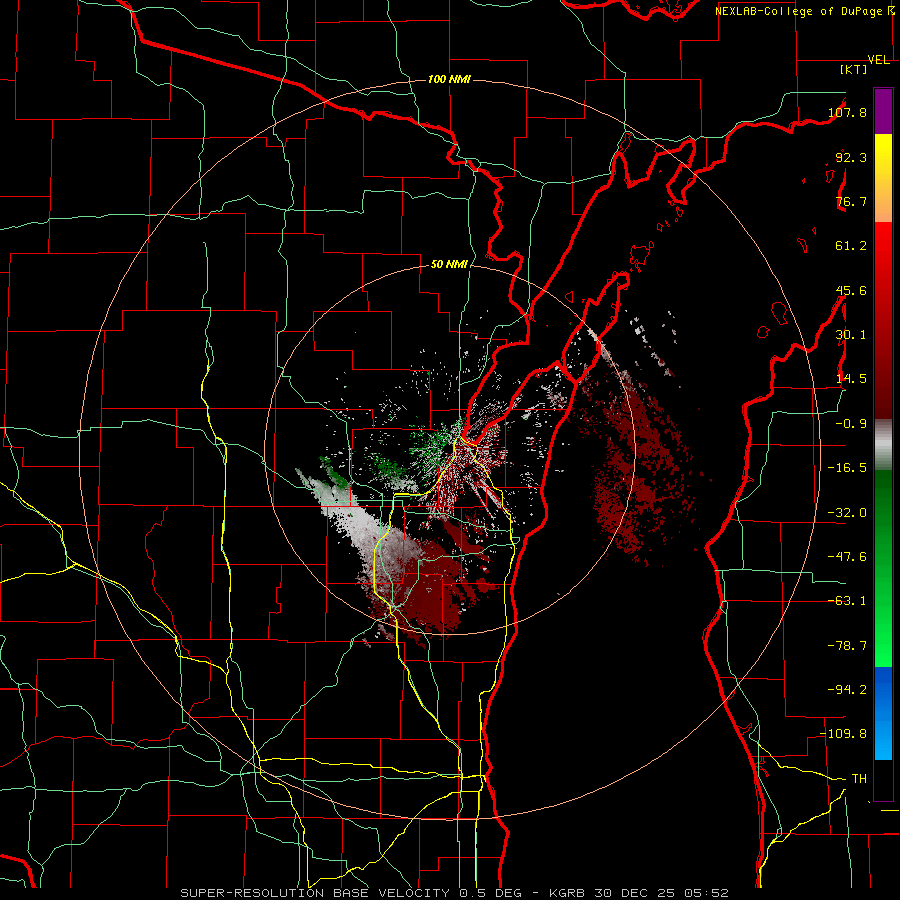Image resolution: width=900 pixels, height=900 pixels.
Task: Click the 61.2 velocity scale value
Action: coord(851,246)
